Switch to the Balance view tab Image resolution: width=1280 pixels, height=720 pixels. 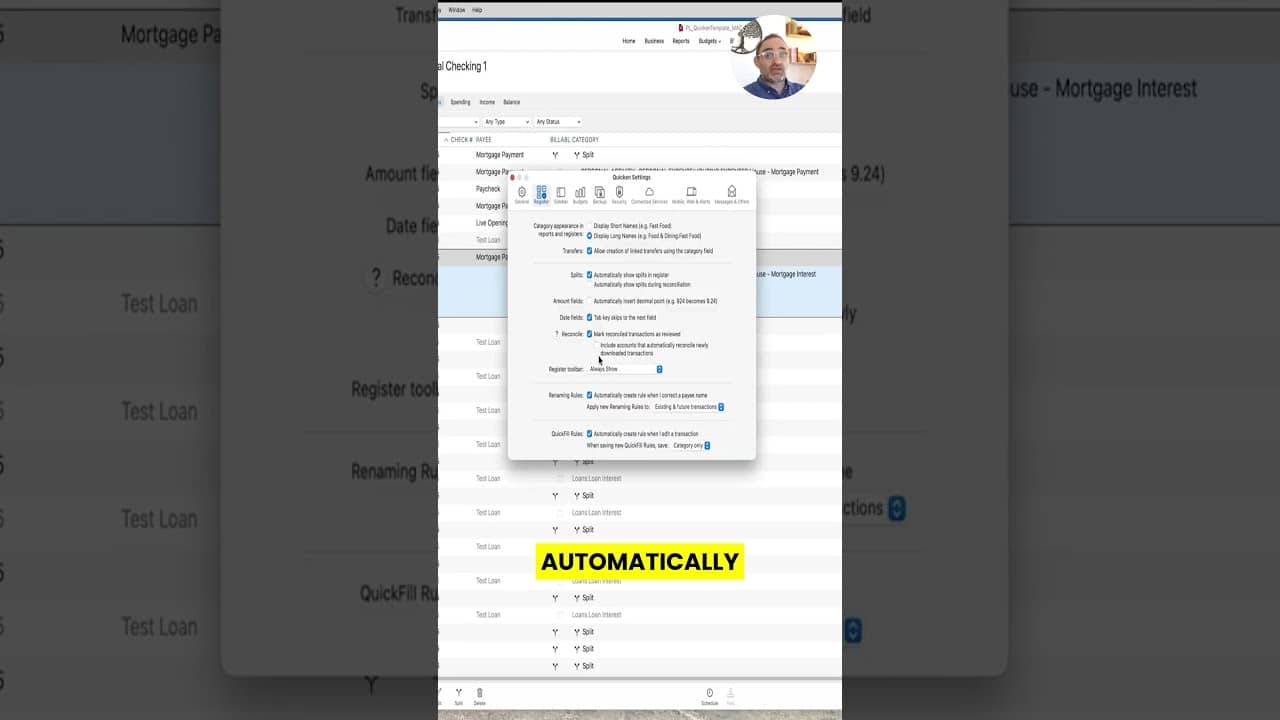click(x=512, y=102)
